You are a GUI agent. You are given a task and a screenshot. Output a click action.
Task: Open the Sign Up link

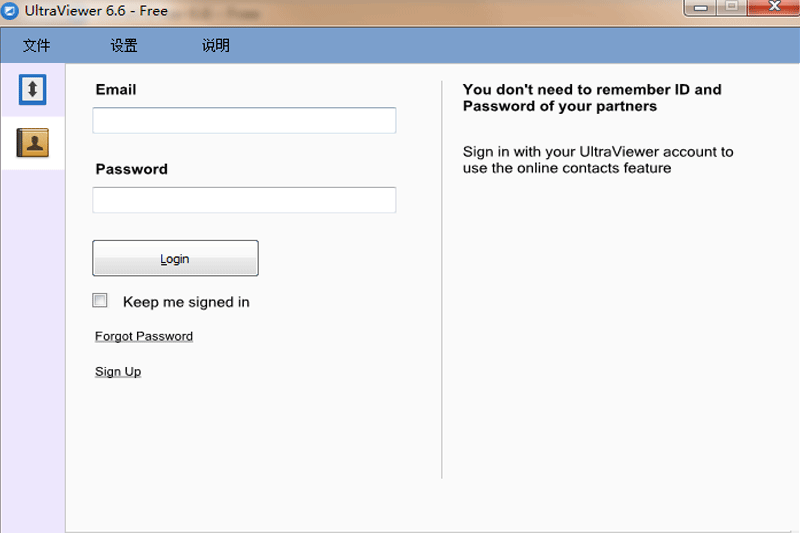pos(118,372)
